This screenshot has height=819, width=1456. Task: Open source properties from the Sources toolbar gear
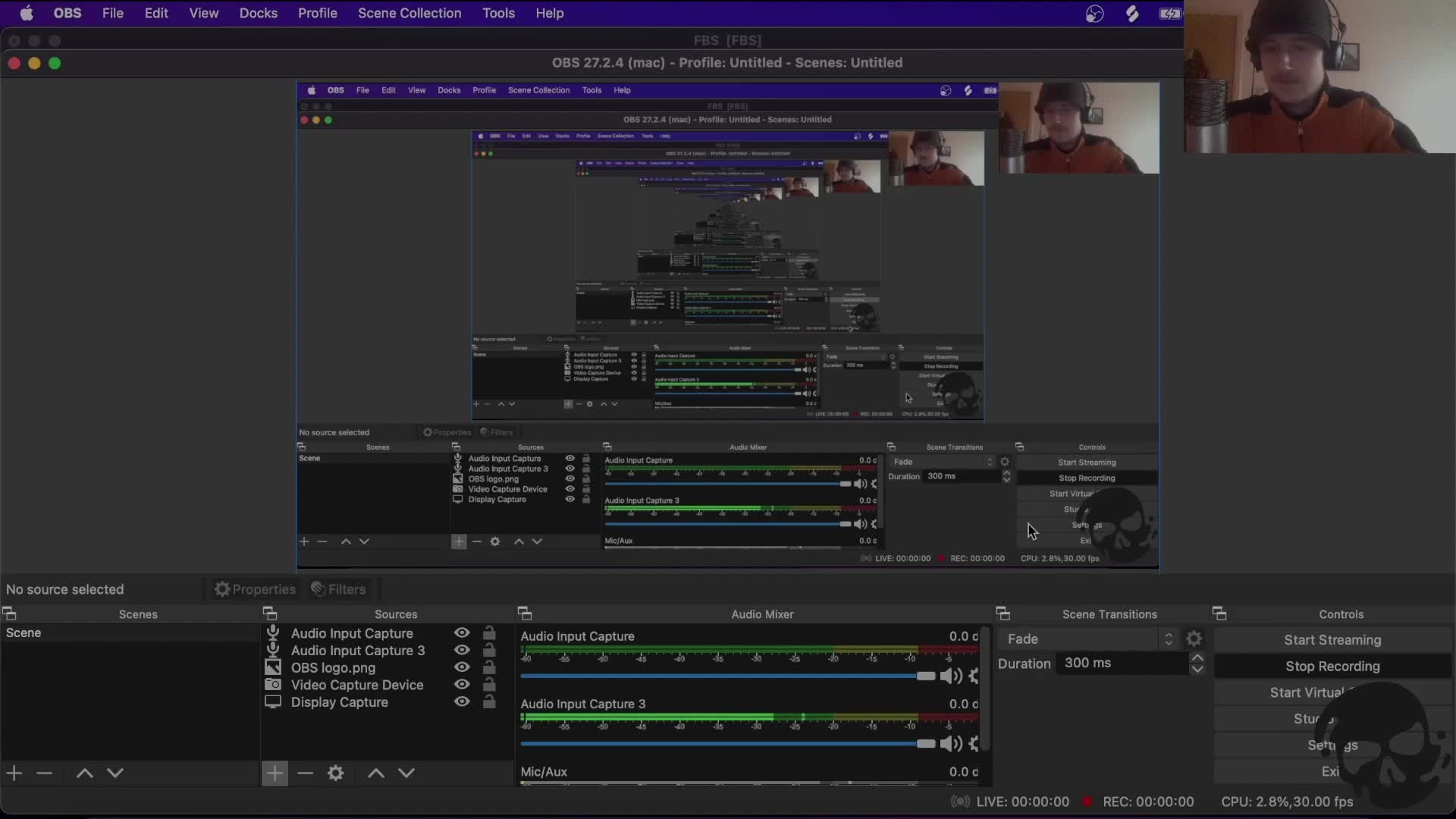335,773
